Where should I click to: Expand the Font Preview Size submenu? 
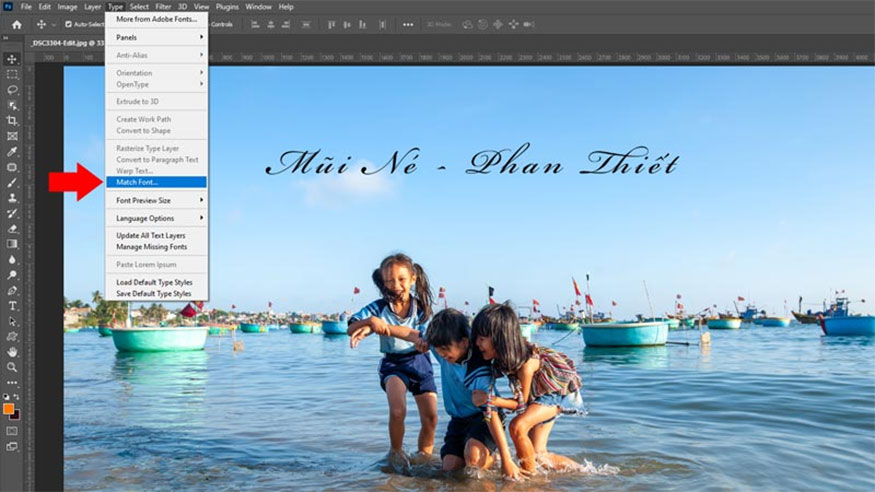[x=157, y=200]
